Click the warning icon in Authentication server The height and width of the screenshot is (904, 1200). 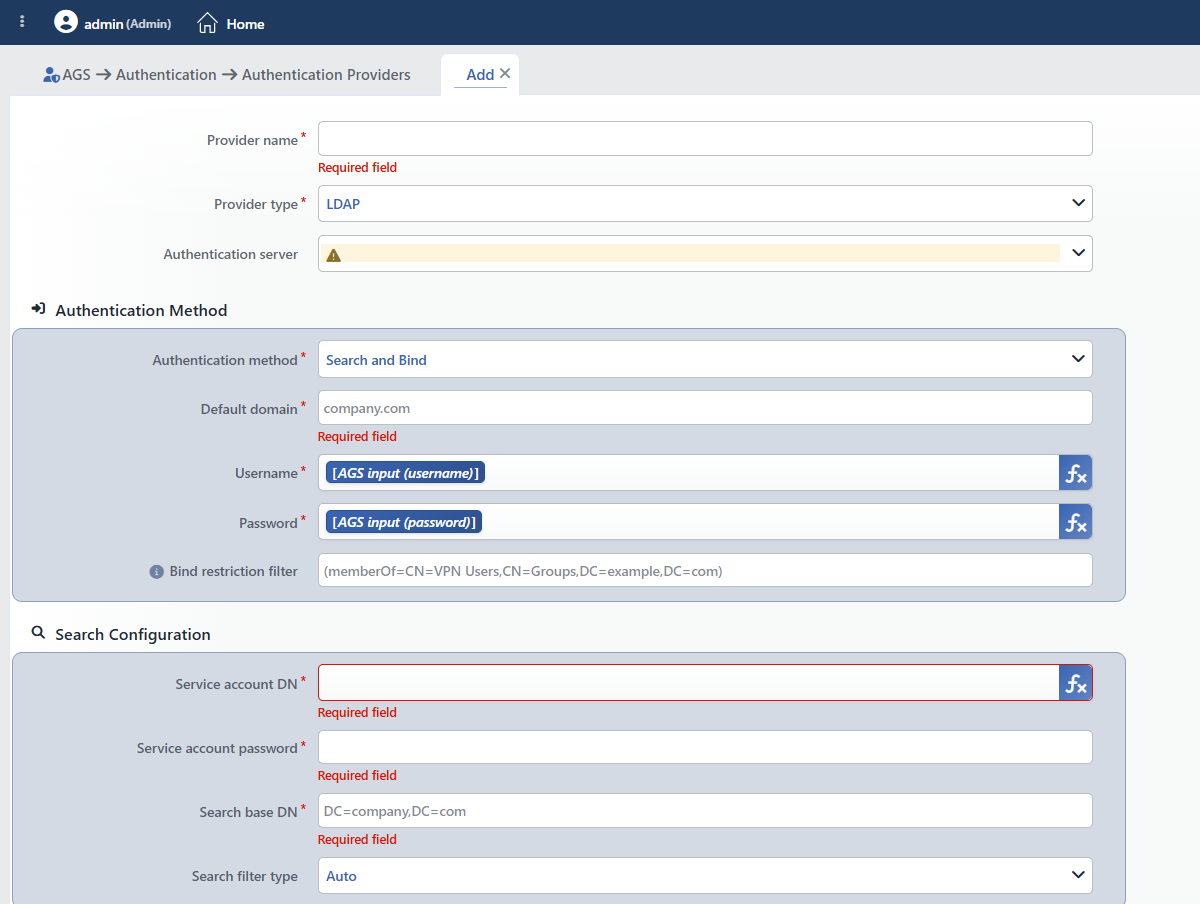[334, 255]
